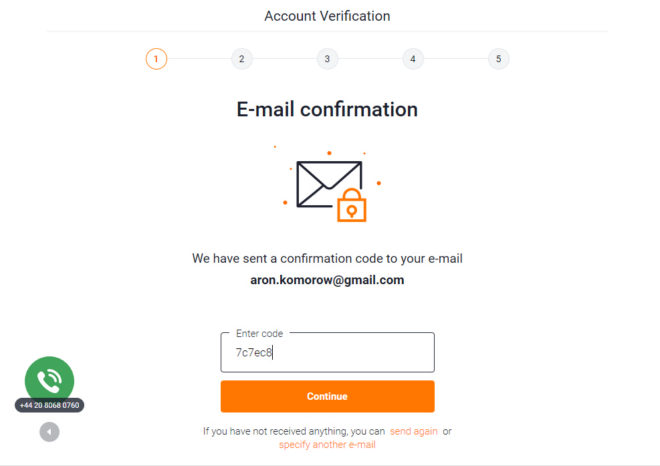The height and width of the screenshot is (466, 660).
Task: Select step 5 in the progress indicator
Action: click(x=498, y=59)
